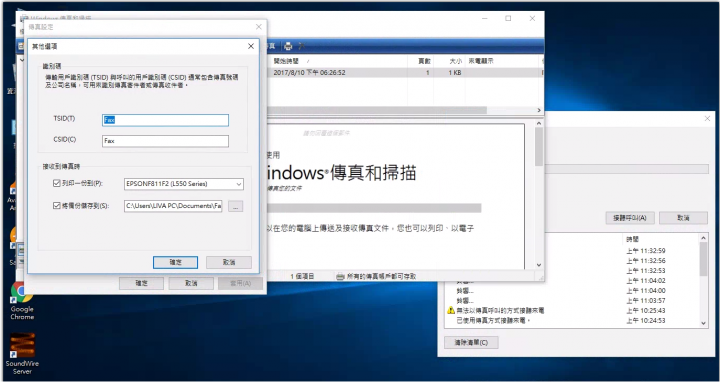Image resolution: width=720 pixels, height=382 pixels.
Task: Click the CSID(C) input field
Action: [165, 141]
